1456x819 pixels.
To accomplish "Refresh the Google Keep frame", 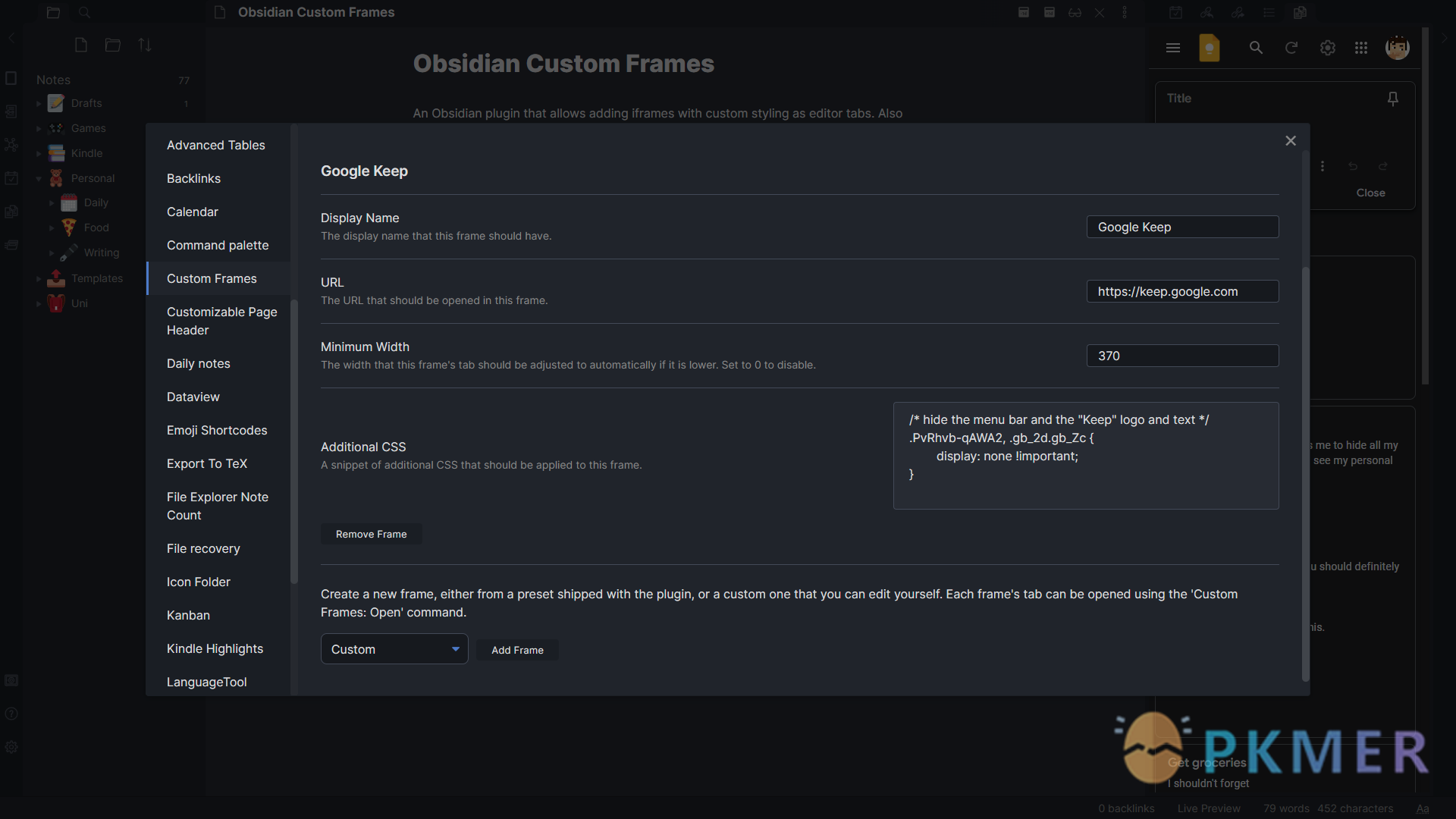I will tap(1291, 47).
